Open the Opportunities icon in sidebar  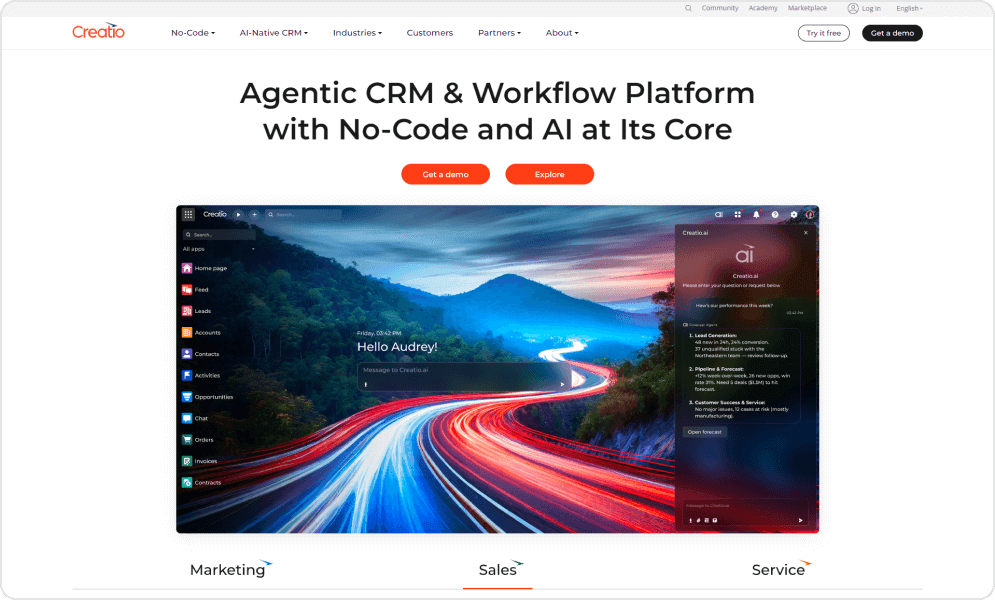pos(187,397)
